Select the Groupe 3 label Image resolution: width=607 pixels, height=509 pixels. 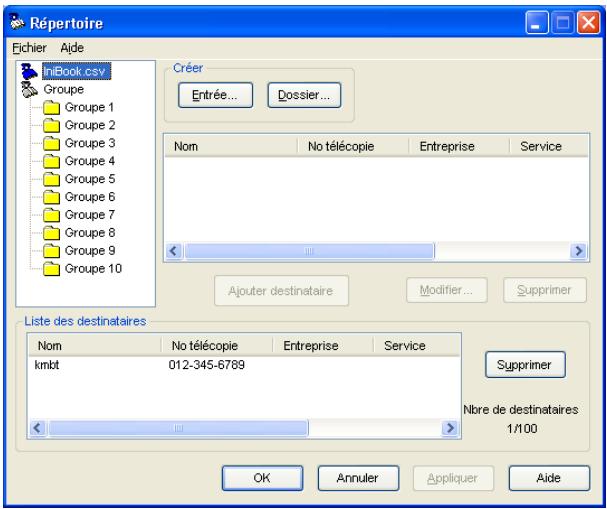pos(90,143)
